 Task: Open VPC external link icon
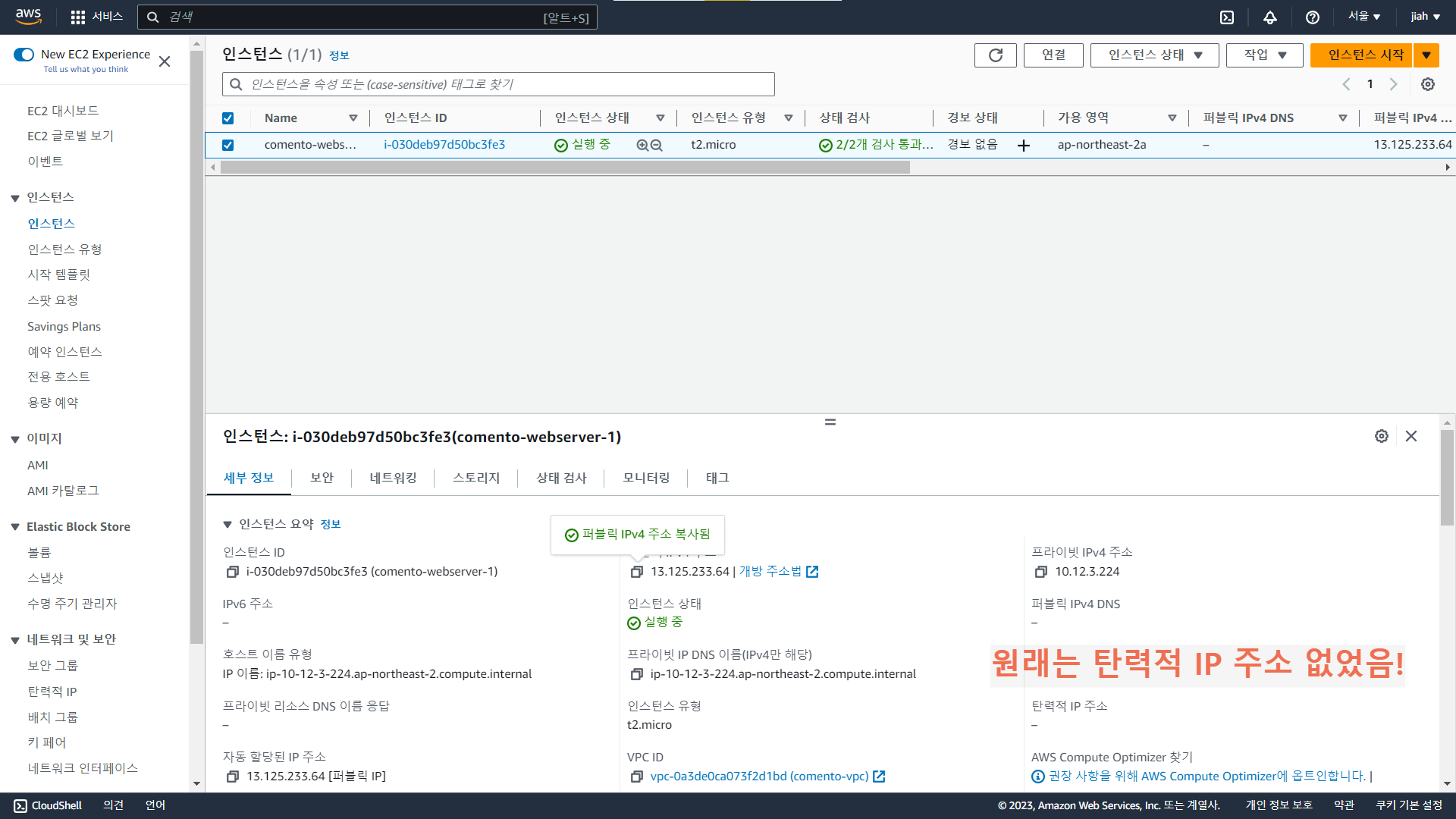(x=879, y=777)
